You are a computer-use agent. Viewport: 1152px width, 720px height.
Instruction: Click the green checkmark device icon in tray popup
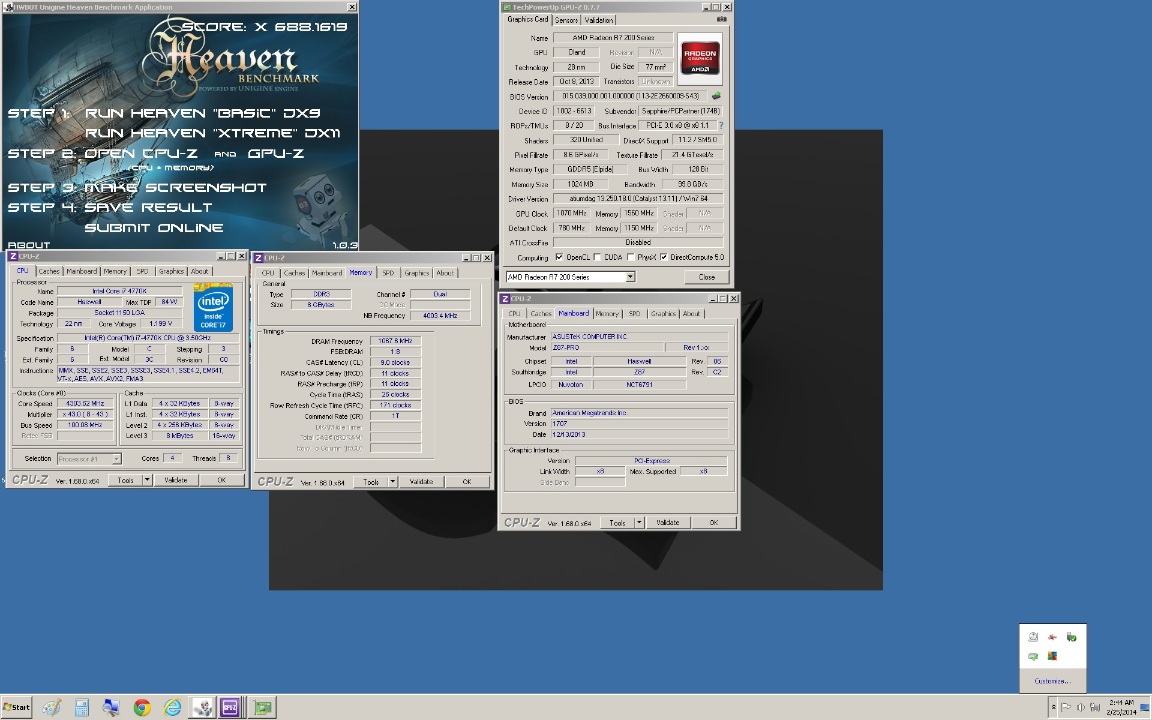coord(1071,637)
